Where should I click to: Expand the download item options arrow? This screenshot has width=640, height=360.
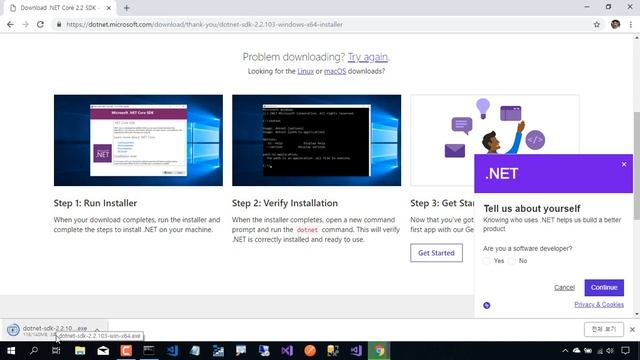point(97,330)
